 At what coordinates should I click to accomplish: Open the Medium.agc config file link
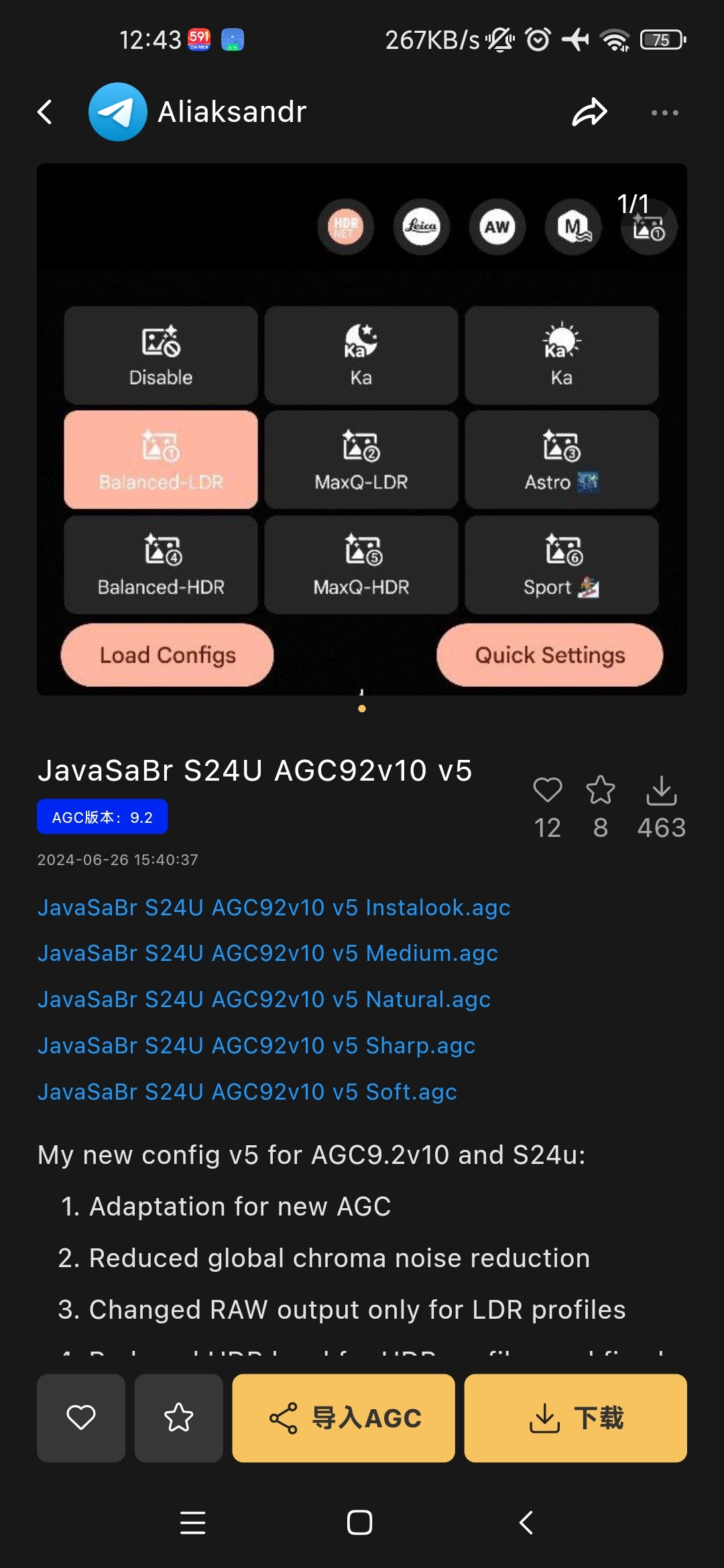point(268,953)
